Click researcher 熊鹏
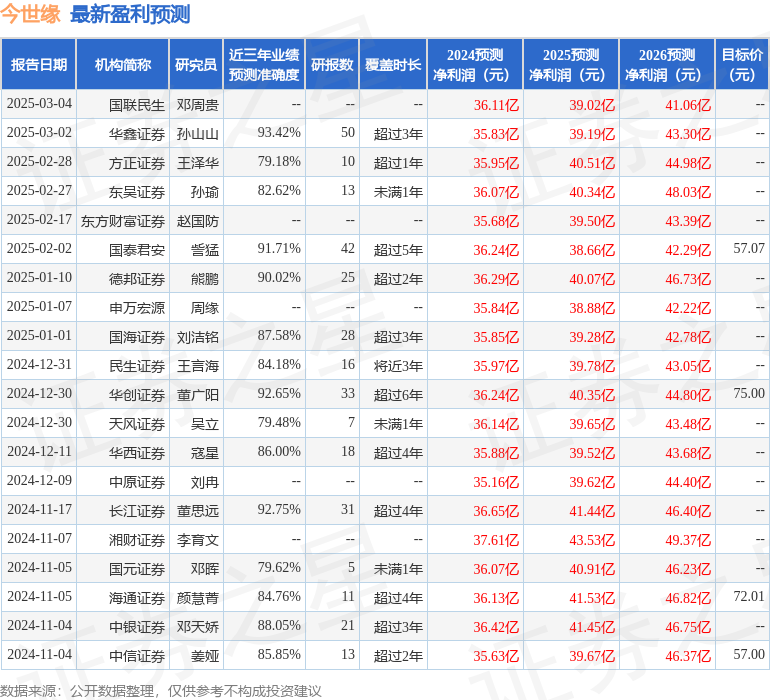Image resolution: width=770 pixels, height=700 pixels. point(205,279)
